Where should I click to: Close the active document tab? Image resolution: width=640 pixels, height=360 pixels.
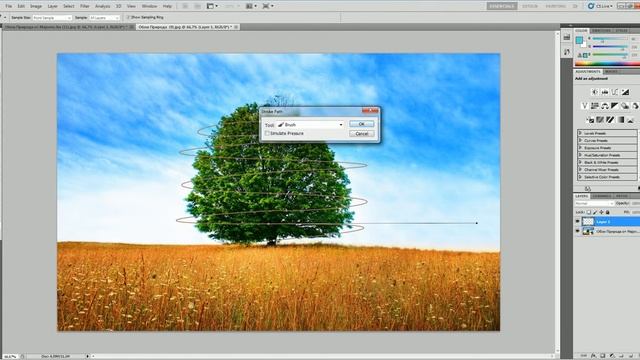coord(236,27)
